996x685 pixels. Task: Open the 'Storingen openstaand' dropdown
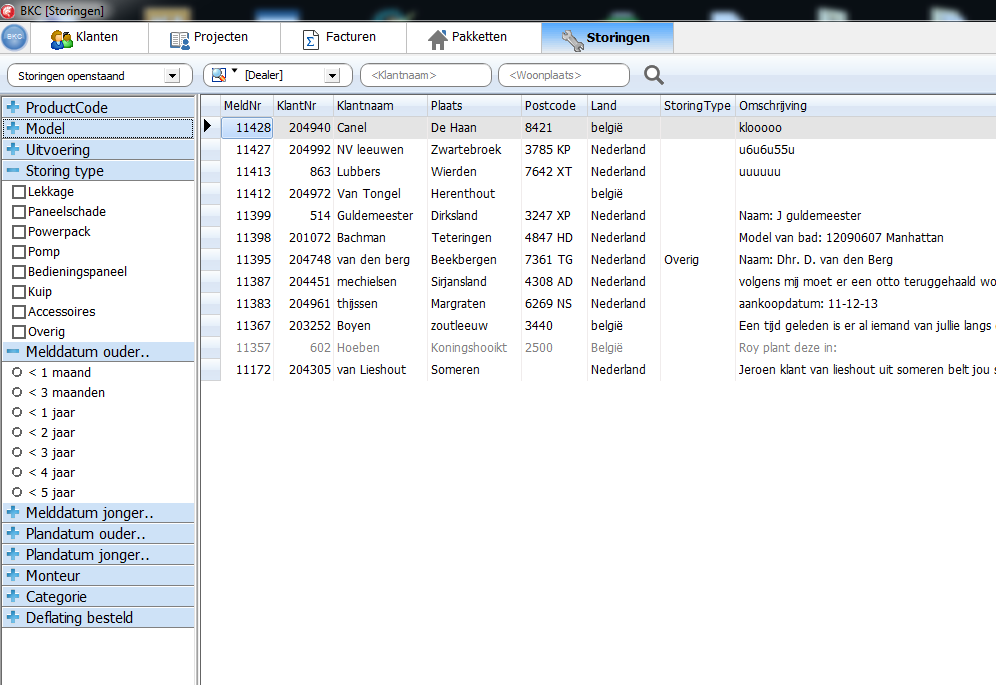coord(172,76)
